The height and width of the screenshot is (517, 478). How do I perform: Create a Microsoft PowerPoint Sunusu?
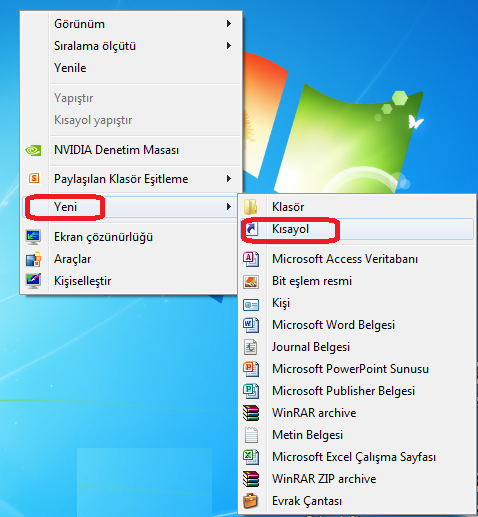click(x=357, y=369)
